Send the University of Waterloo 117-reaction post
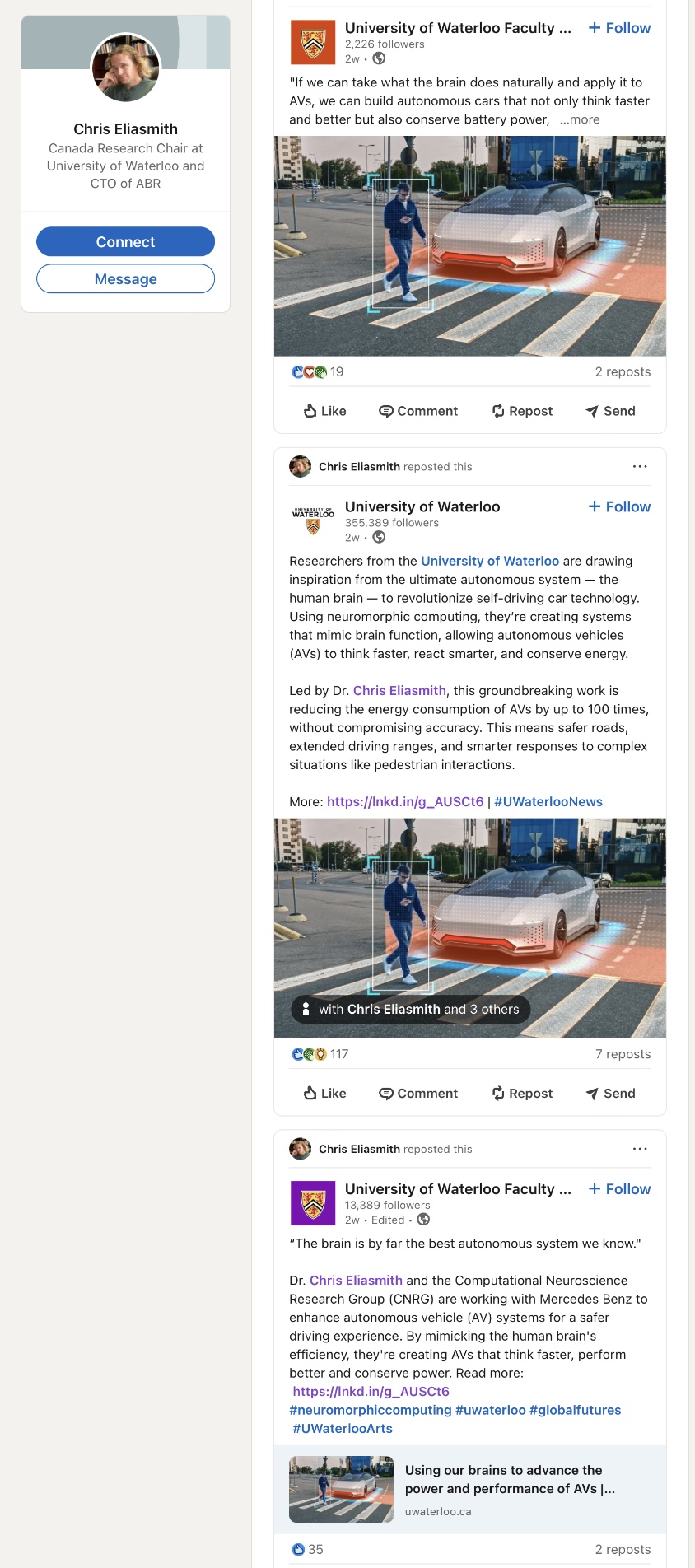This screenshot has height=1568, width=695. (x=610, y=1094)
